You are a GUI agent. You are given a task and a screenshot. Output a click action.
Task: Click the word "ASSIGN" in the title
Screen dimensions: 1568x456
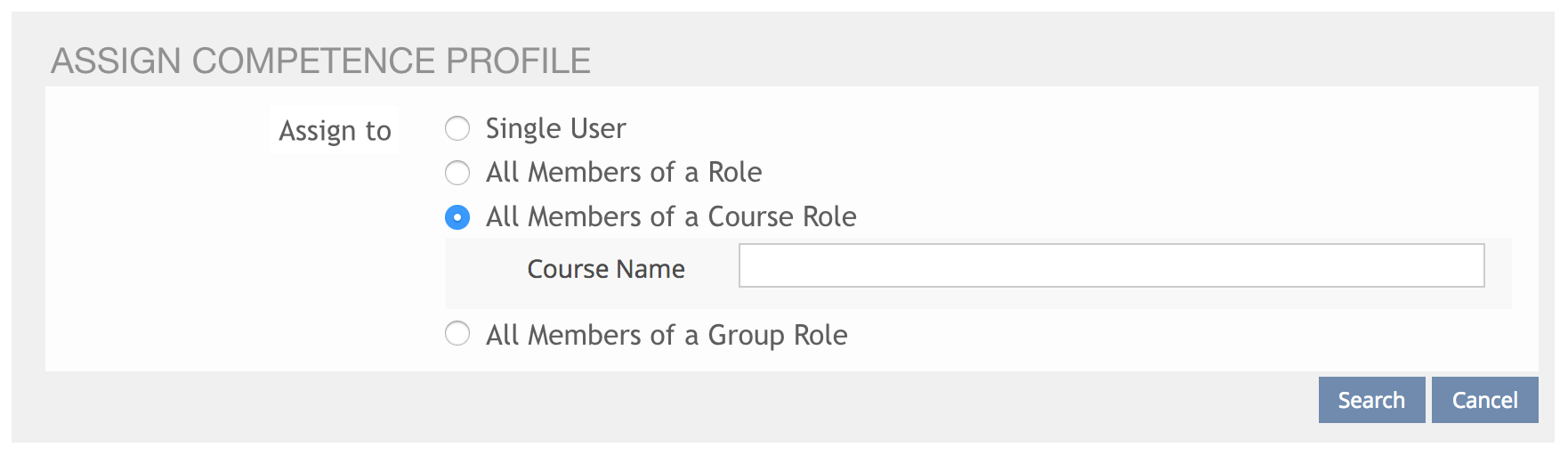[117, 61]
